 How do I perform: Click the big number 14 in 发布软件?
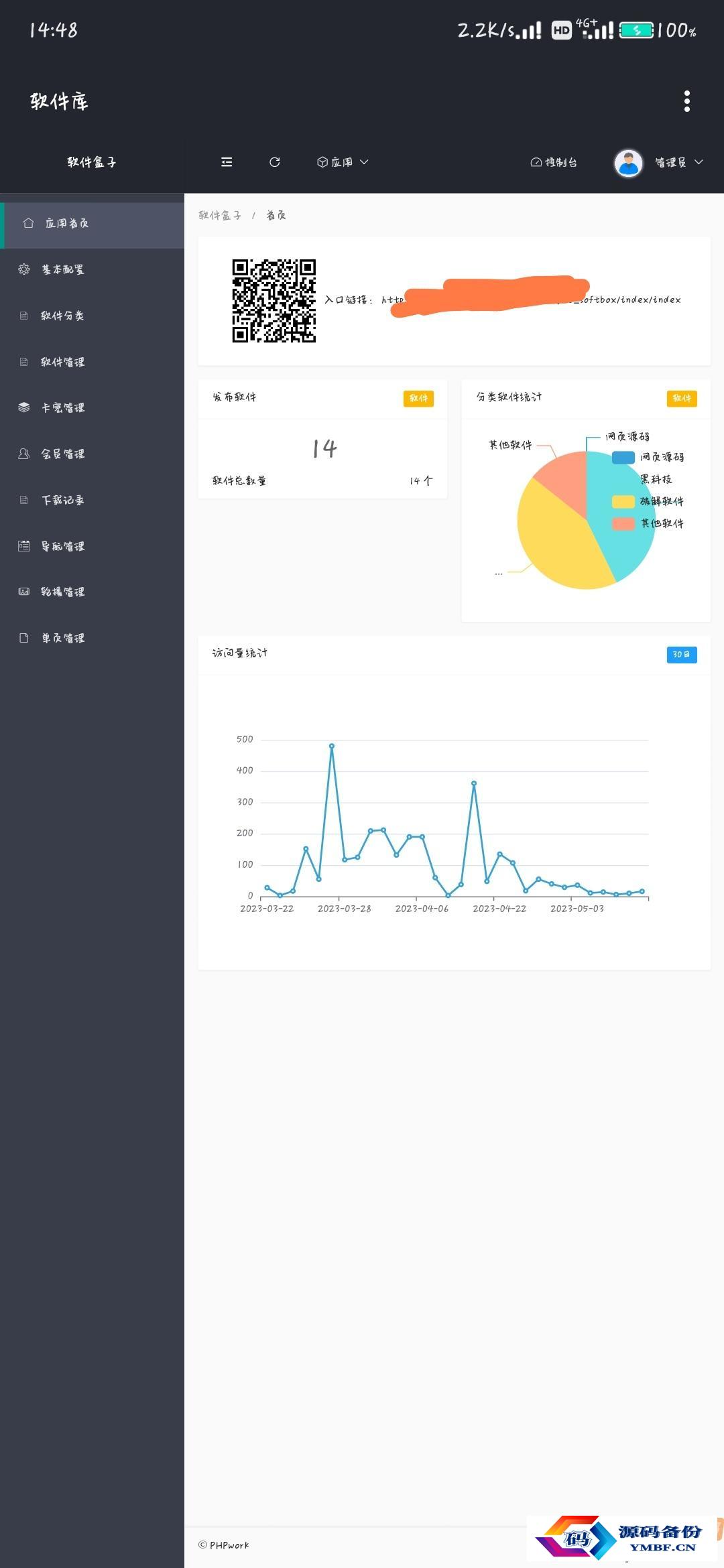point(324,448)
